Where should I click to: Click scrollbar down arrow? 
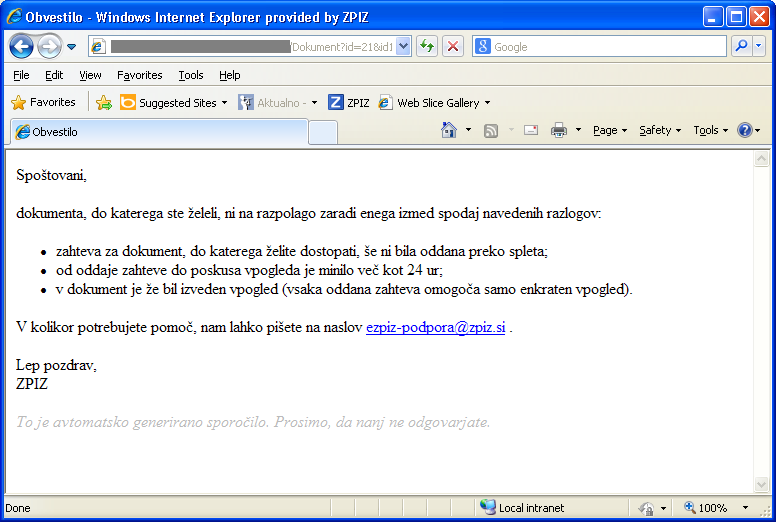click(761, 484)
